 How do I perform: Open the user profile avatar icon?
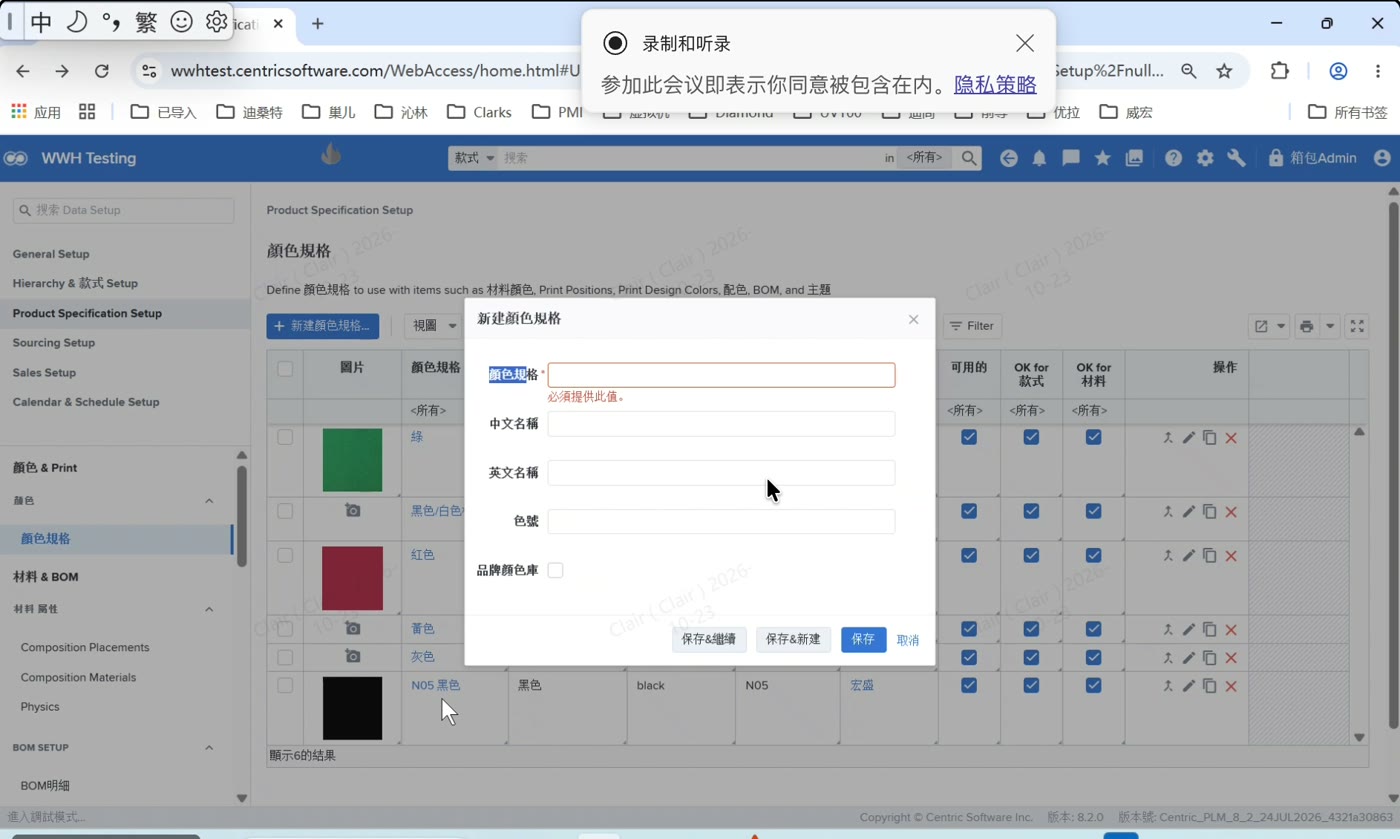1382,158
